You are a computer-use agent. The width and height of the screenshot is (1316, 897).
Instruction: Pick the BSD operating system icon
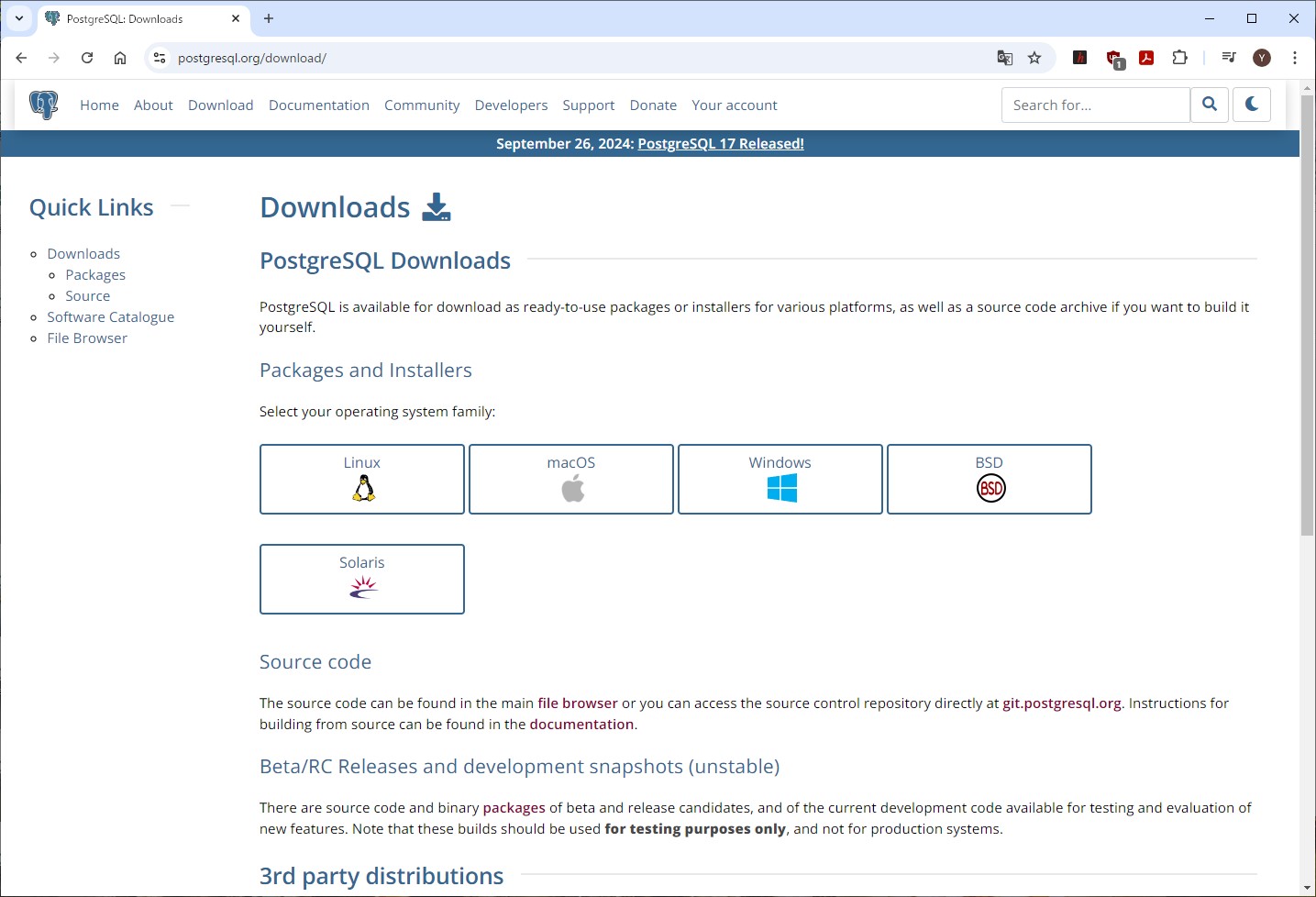[x=989, y=487]
